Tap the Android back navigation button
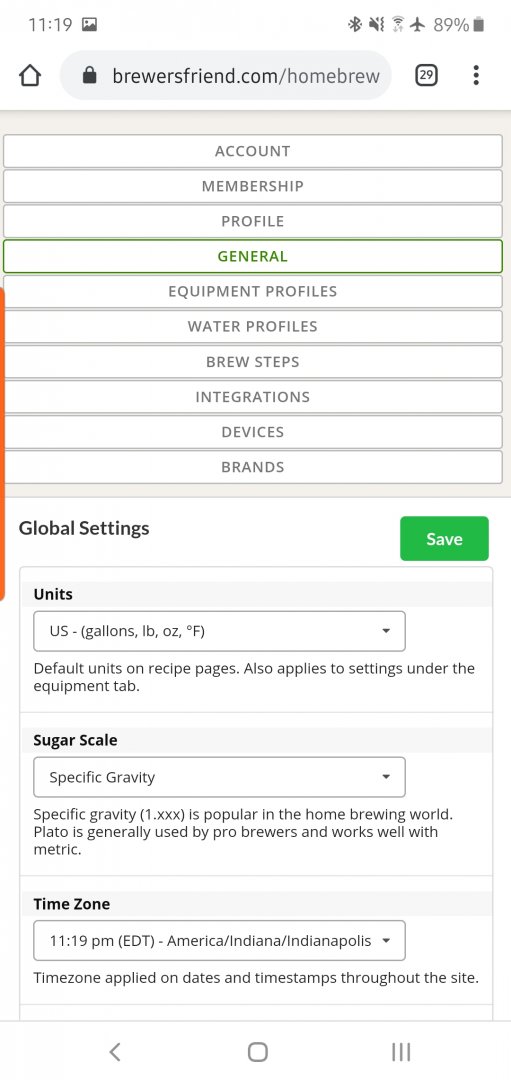 pyautogui.click(x=115, y=1051)
